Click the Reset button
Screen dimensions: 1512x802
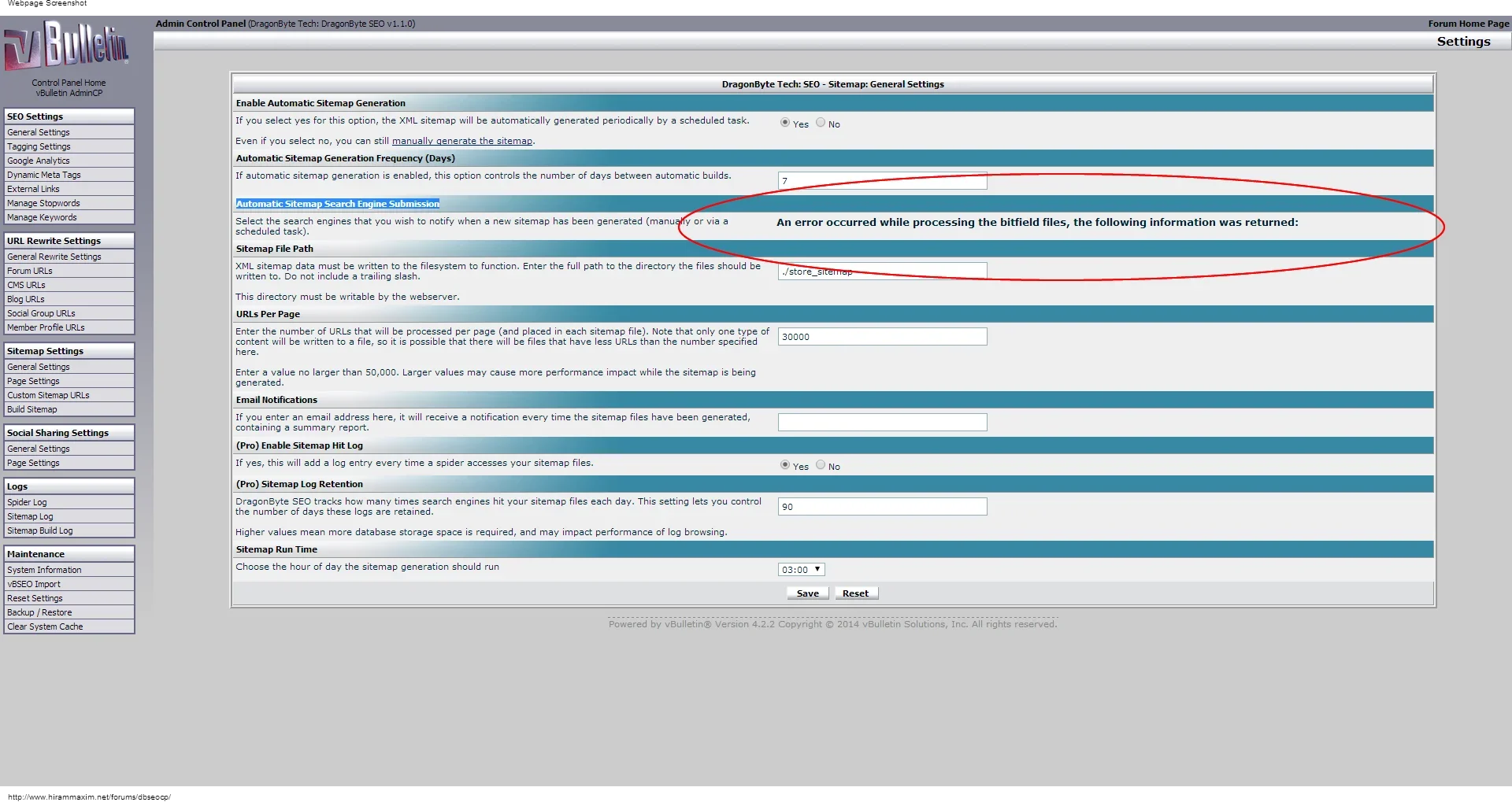click(x=856, y=593)
